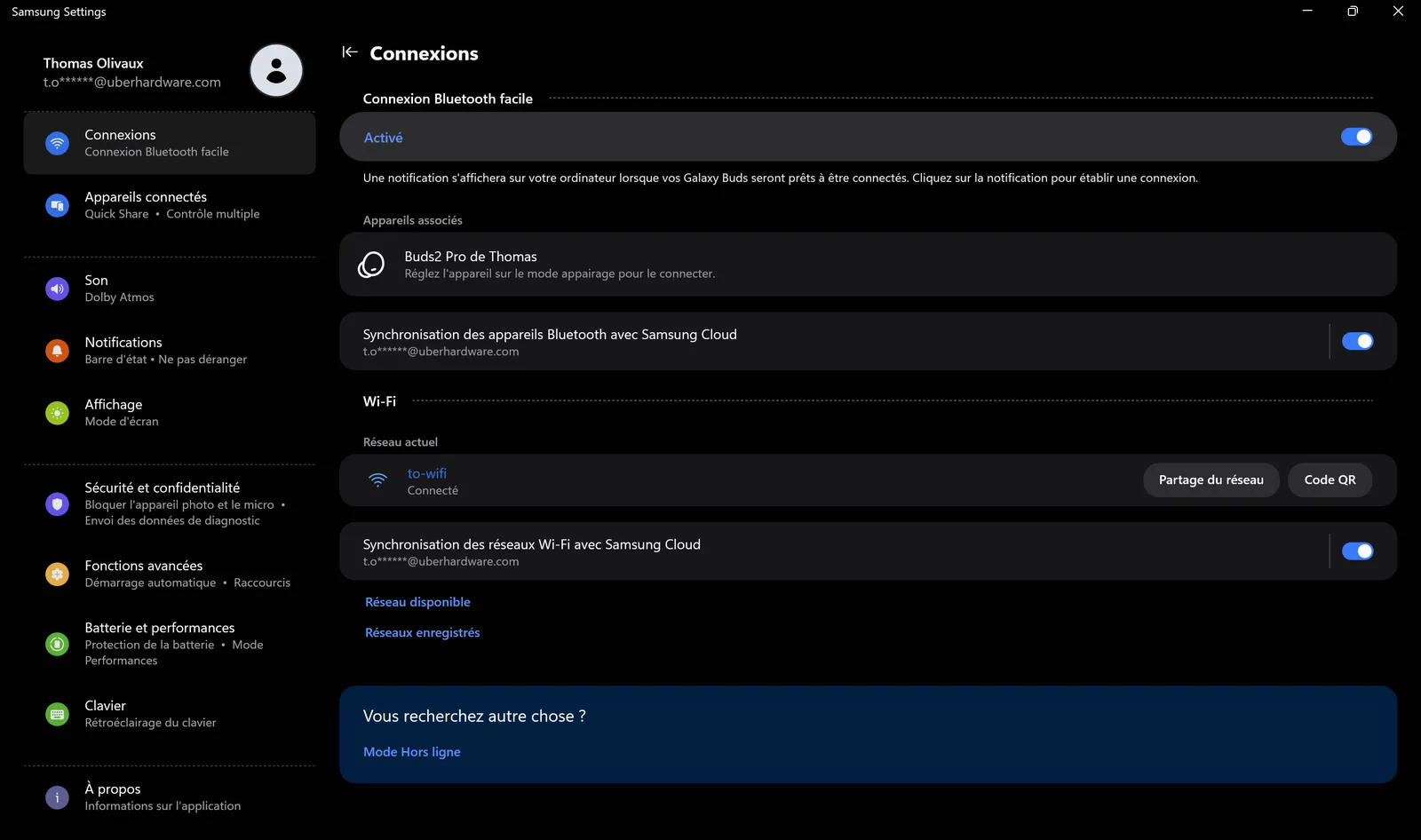Select Affichage in sidebar
The width and height of the screenshot is (1421, 840).
click(170, 413)
